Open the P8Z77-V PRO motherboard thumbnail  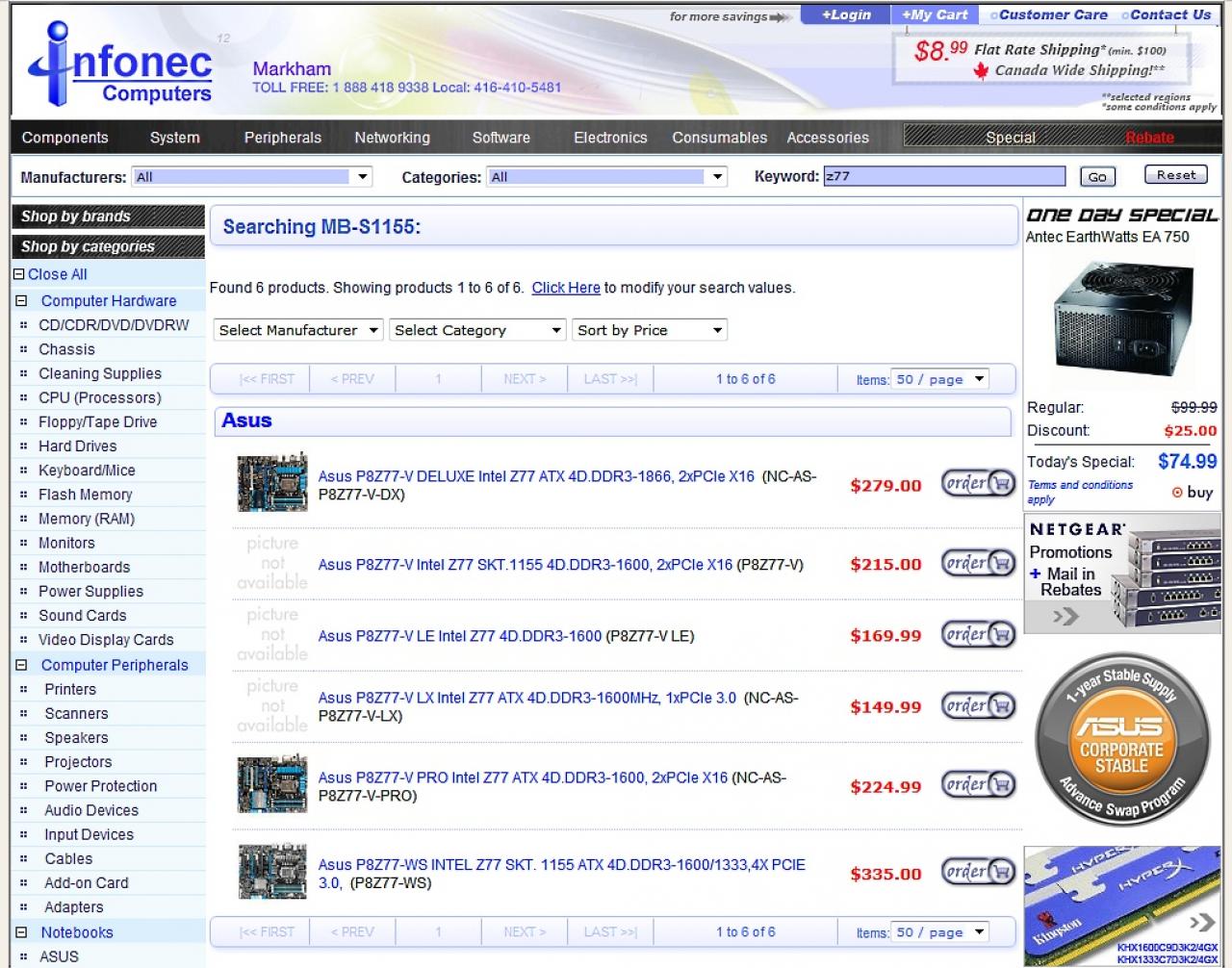272,784
